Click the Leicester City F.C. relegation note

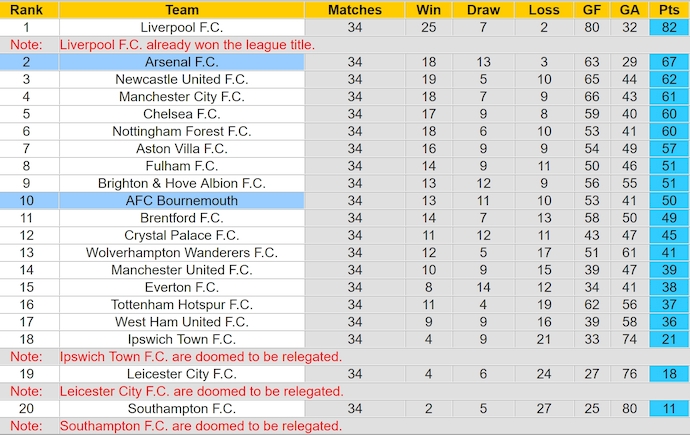(201, 391)
